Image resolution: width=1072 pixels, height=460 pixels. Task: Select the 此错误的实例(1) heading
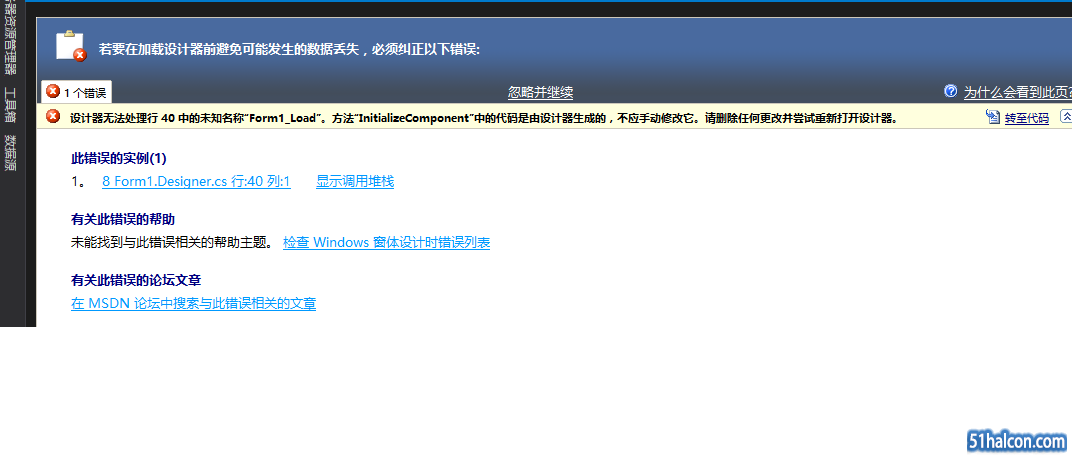(x=119, y=159)
